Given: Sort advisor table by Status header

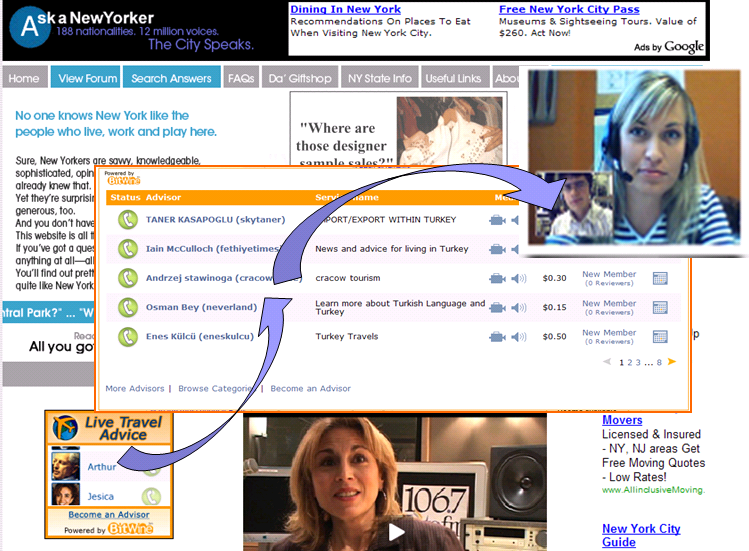Looking at the screenshot, I should pyautogui.click(x=125, y=197).
